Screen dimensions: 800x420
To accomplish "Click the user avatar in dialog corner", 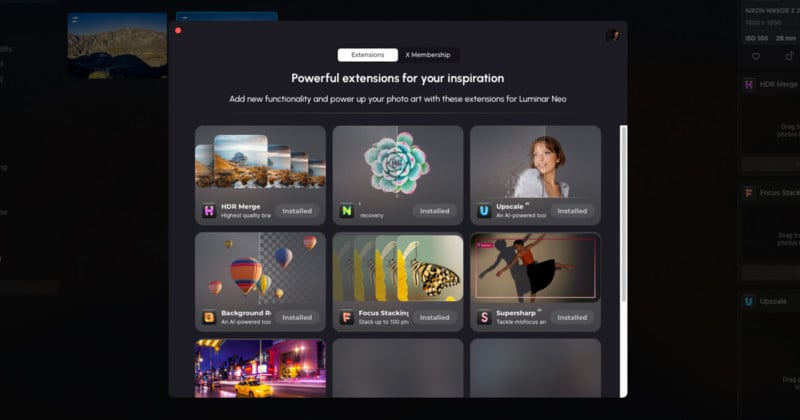I will click(x=613, y=35).
